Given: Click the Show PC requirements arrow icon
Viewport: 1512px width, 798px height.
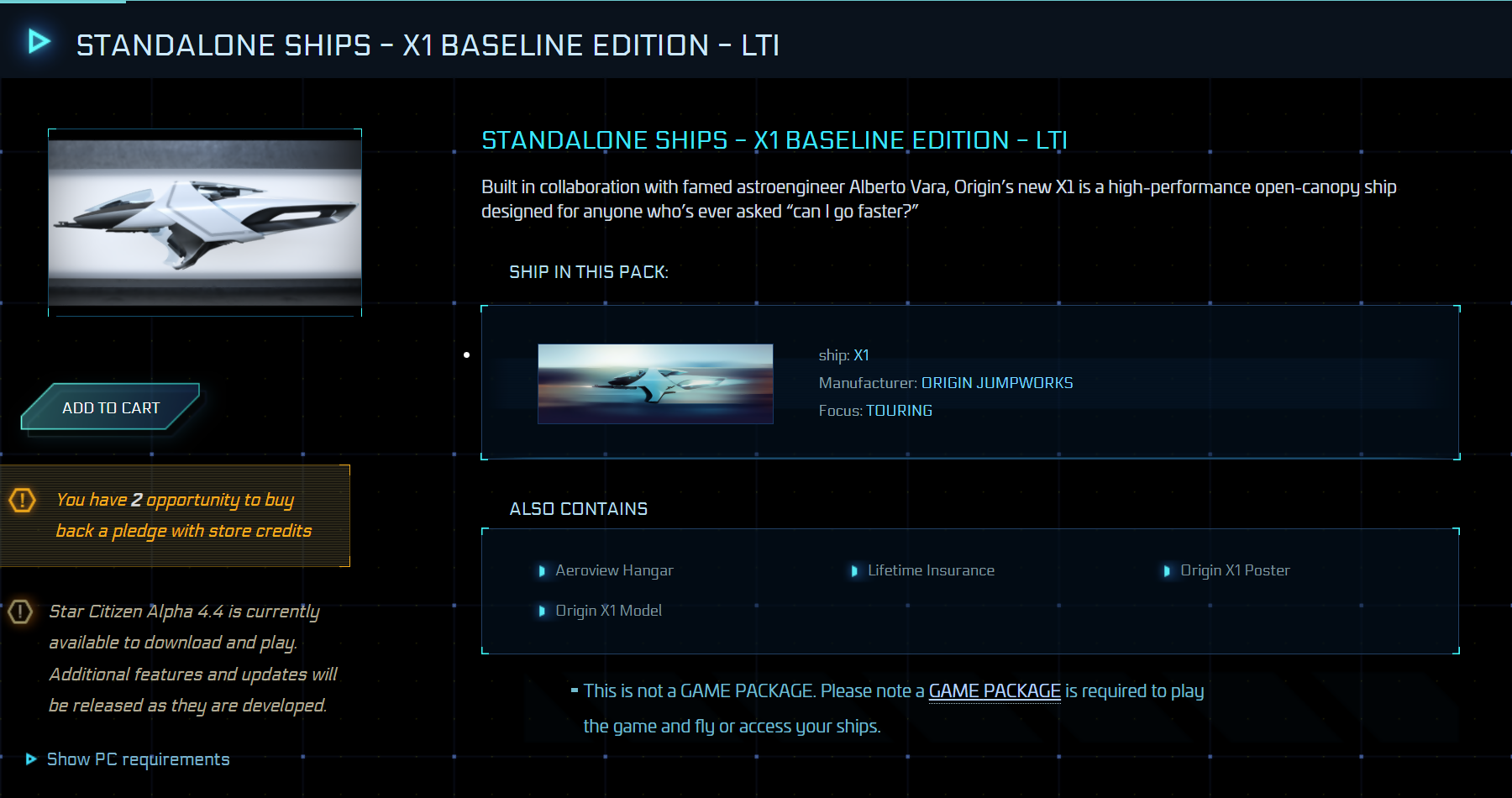Looking at the screenshot, I should [31, 759].
